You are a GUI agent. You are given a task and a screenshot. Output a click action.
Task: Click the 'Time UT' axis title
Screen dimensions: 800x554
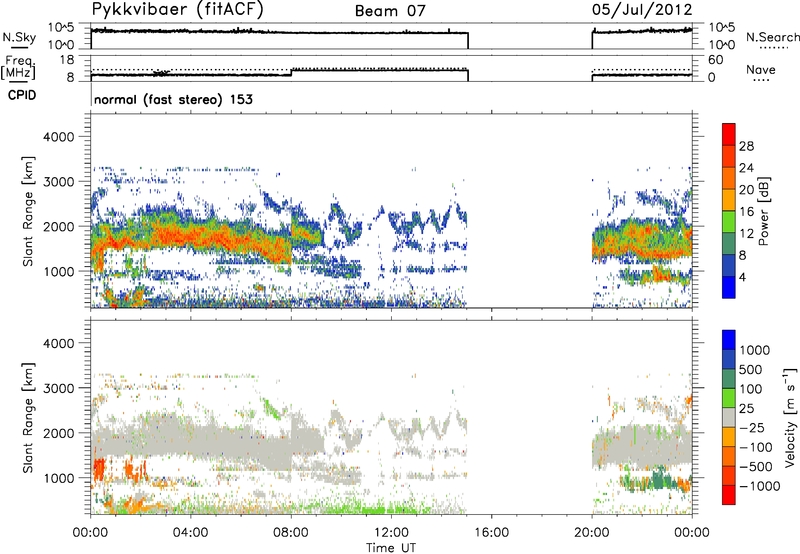tap(391, 547)
